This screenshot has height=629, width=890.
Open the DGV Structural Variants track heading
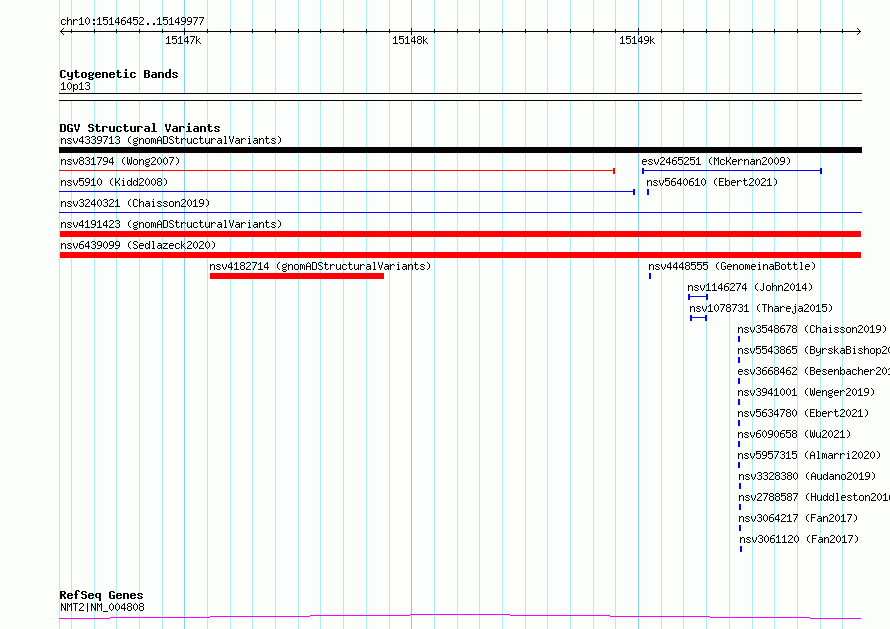(x=140, y=128)
